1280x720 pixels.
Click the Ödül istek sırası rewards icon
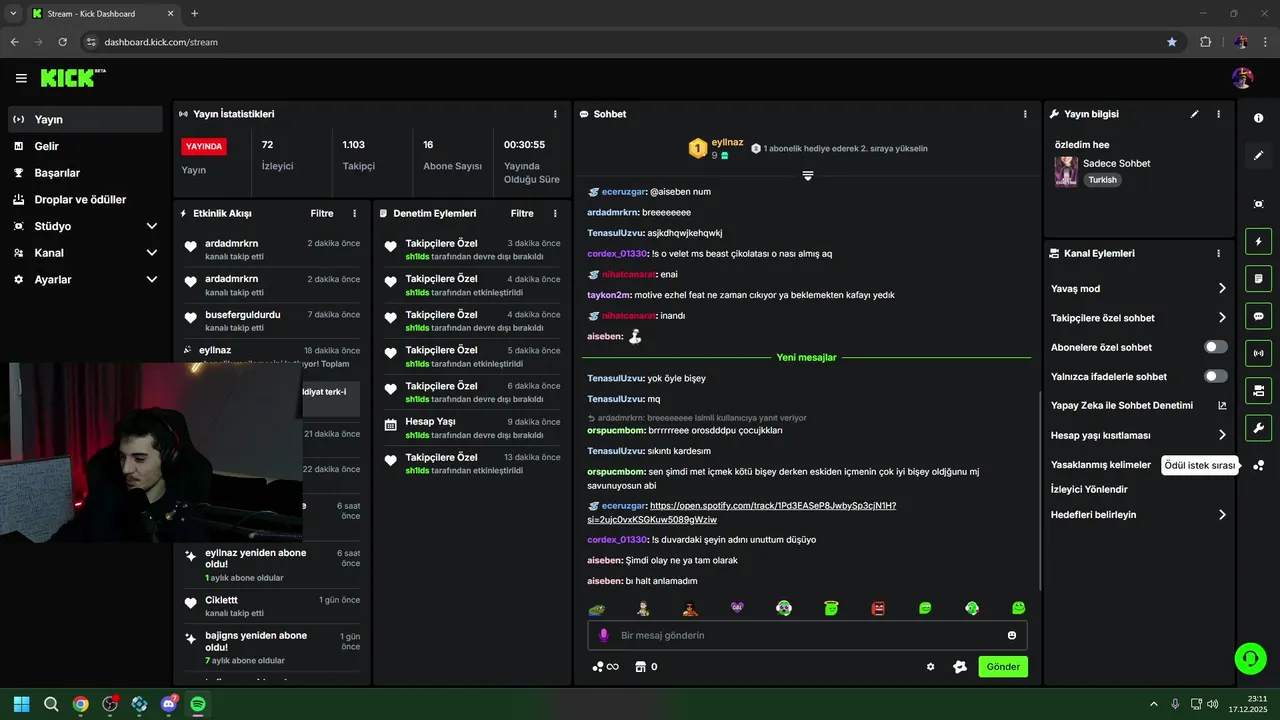point(1258,465)
